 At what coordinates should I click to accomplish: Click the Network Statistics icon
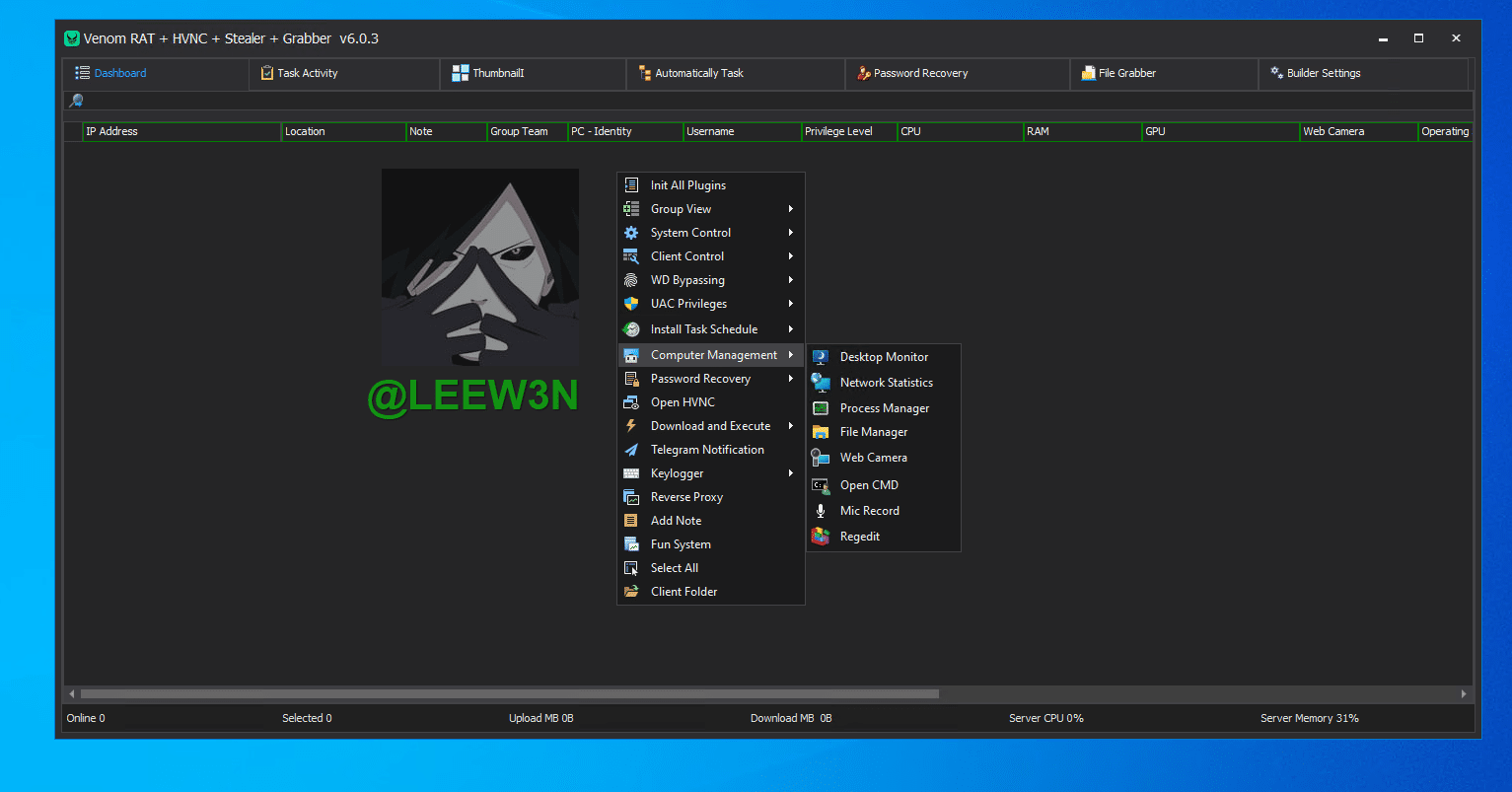click(821, 383)
